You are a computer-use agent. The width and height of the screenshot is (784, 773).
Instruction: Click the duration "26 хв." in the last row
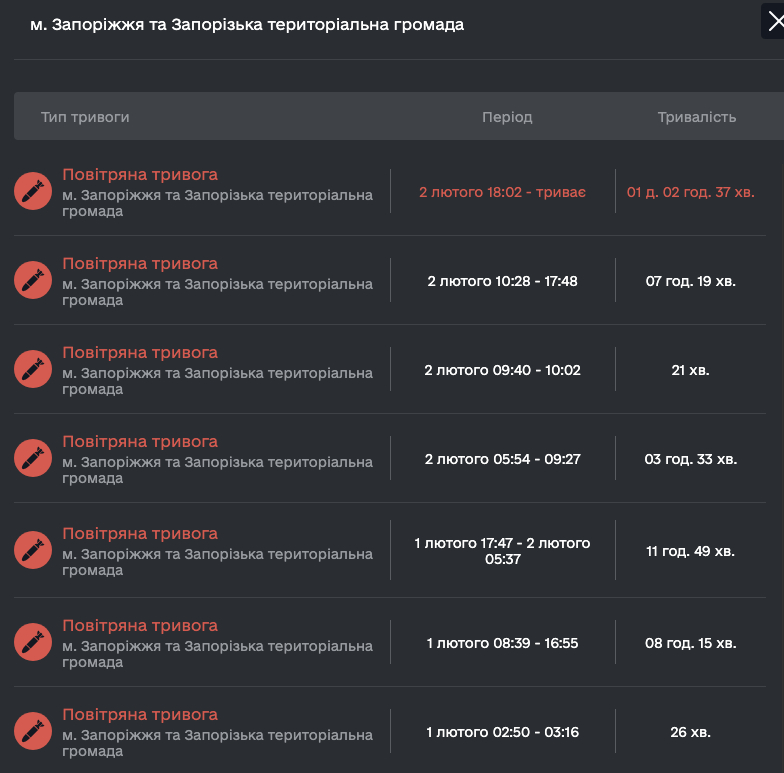tap(690, 732)
